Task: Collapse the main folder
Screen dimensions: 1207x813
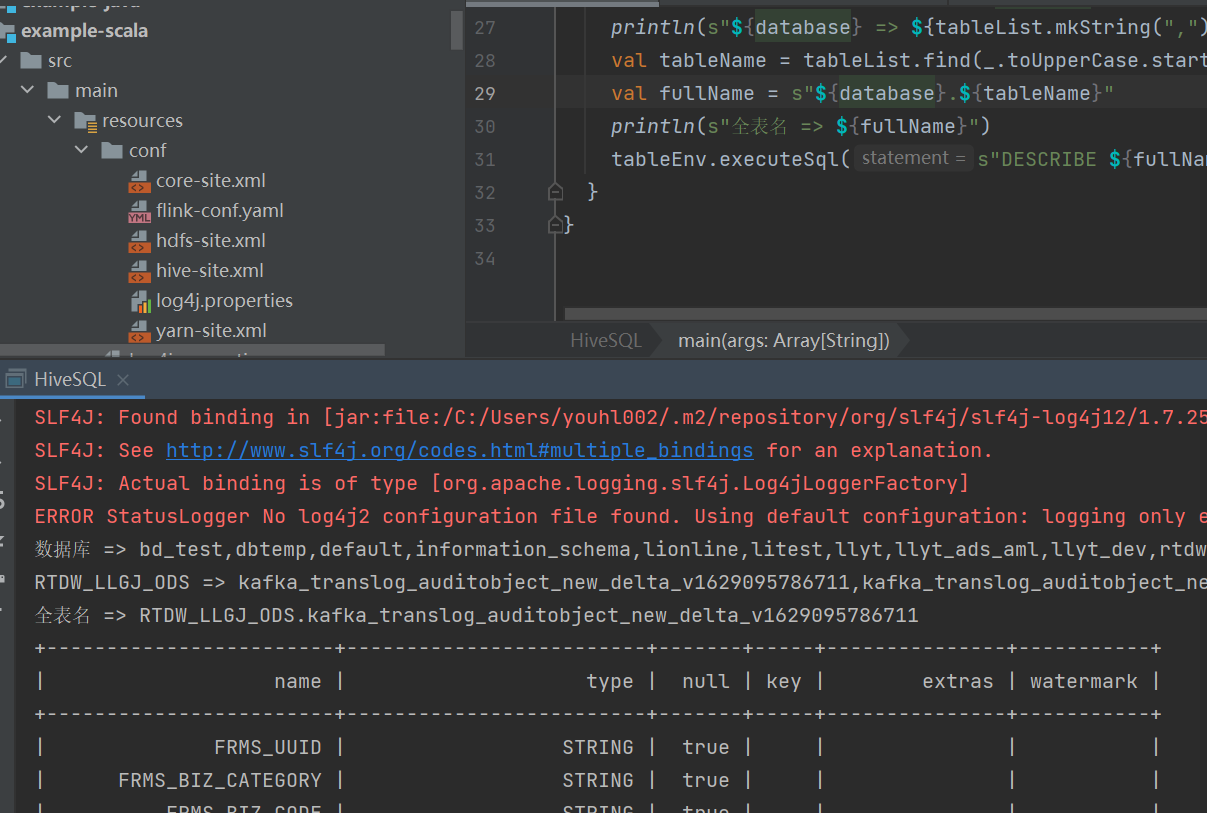Action: [x=27, y=91]
